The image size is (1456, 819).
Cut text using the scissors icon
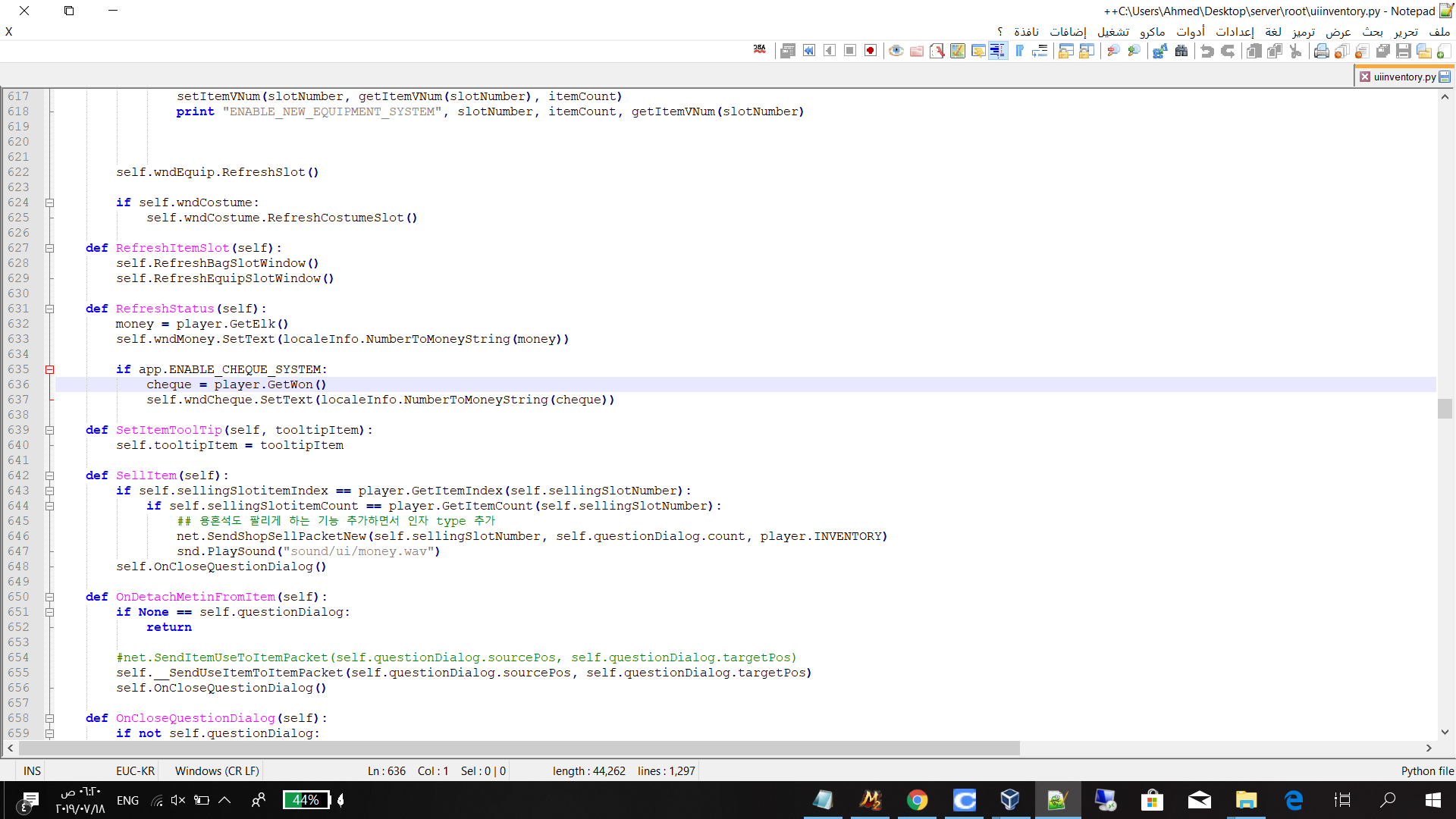coord(1297,51)
